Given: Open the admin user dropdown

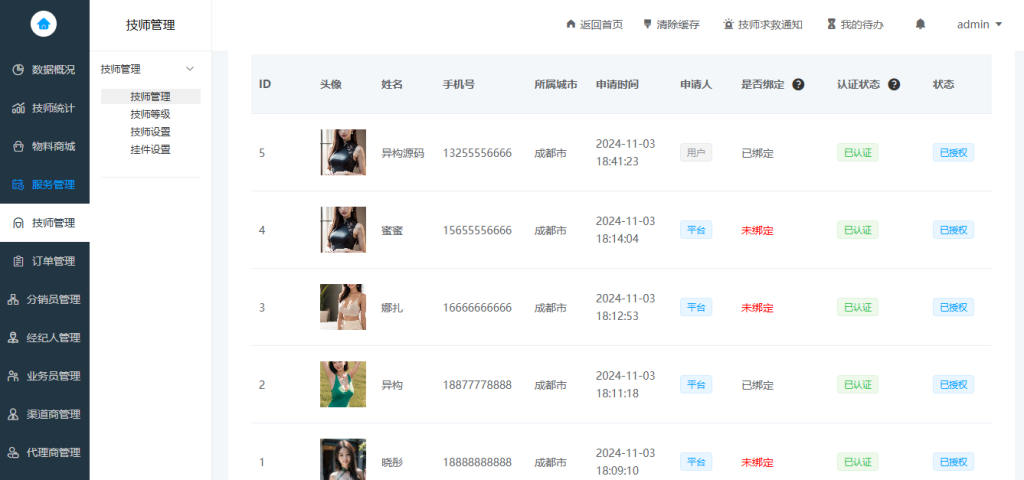Looking at the screenshot, I should click(x=979, y=24).
